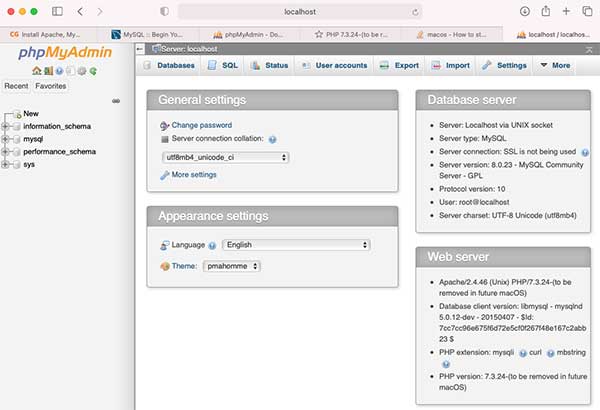This screenshot has height=410, width=600.
Task: Open SSL info help icon
Action: click(x=585, y=153)
